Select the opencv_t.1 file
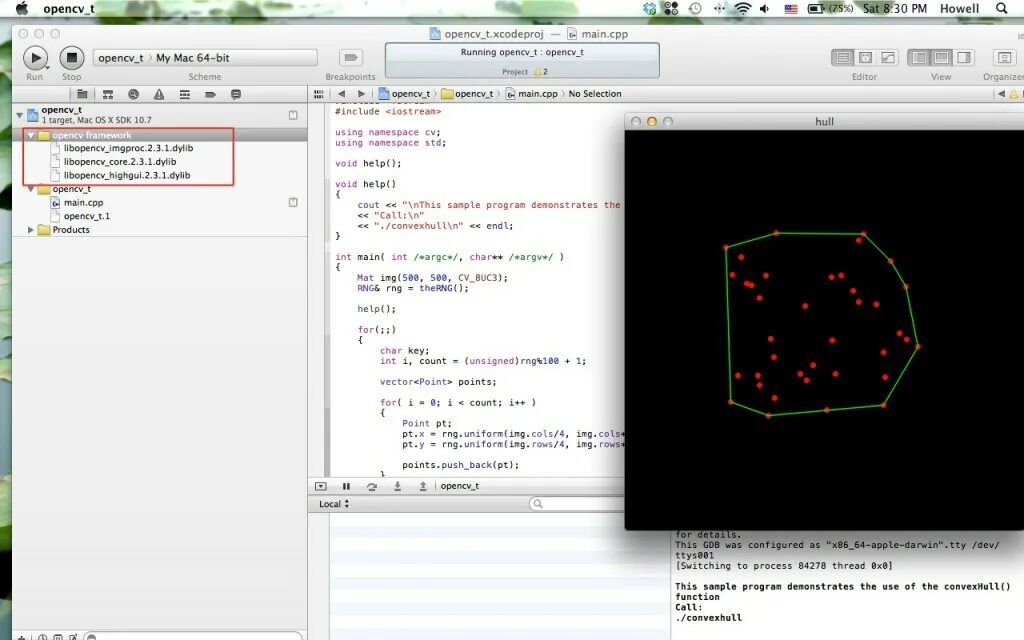Viewport: 1024px width, 640px height. click(87, 216)
